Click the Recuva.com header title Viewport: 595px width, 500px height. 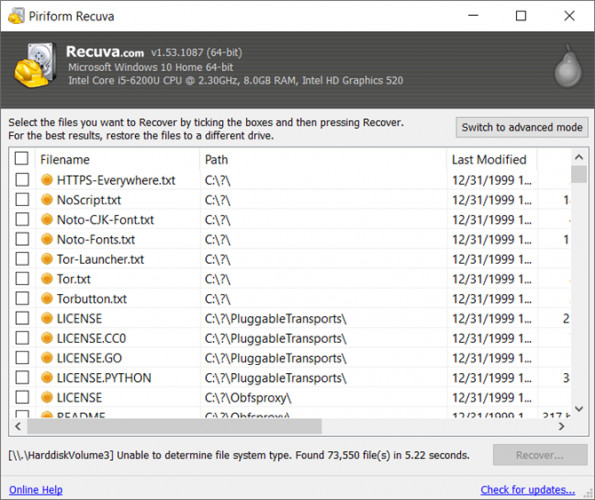point(105,52)
